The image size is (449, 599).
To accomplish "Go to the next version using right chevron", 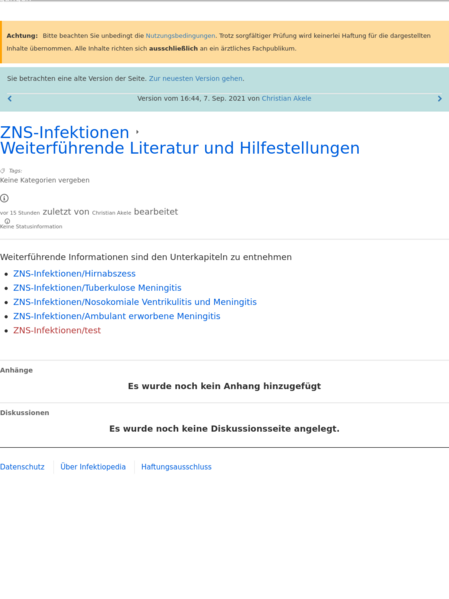I will coord(439,99).
